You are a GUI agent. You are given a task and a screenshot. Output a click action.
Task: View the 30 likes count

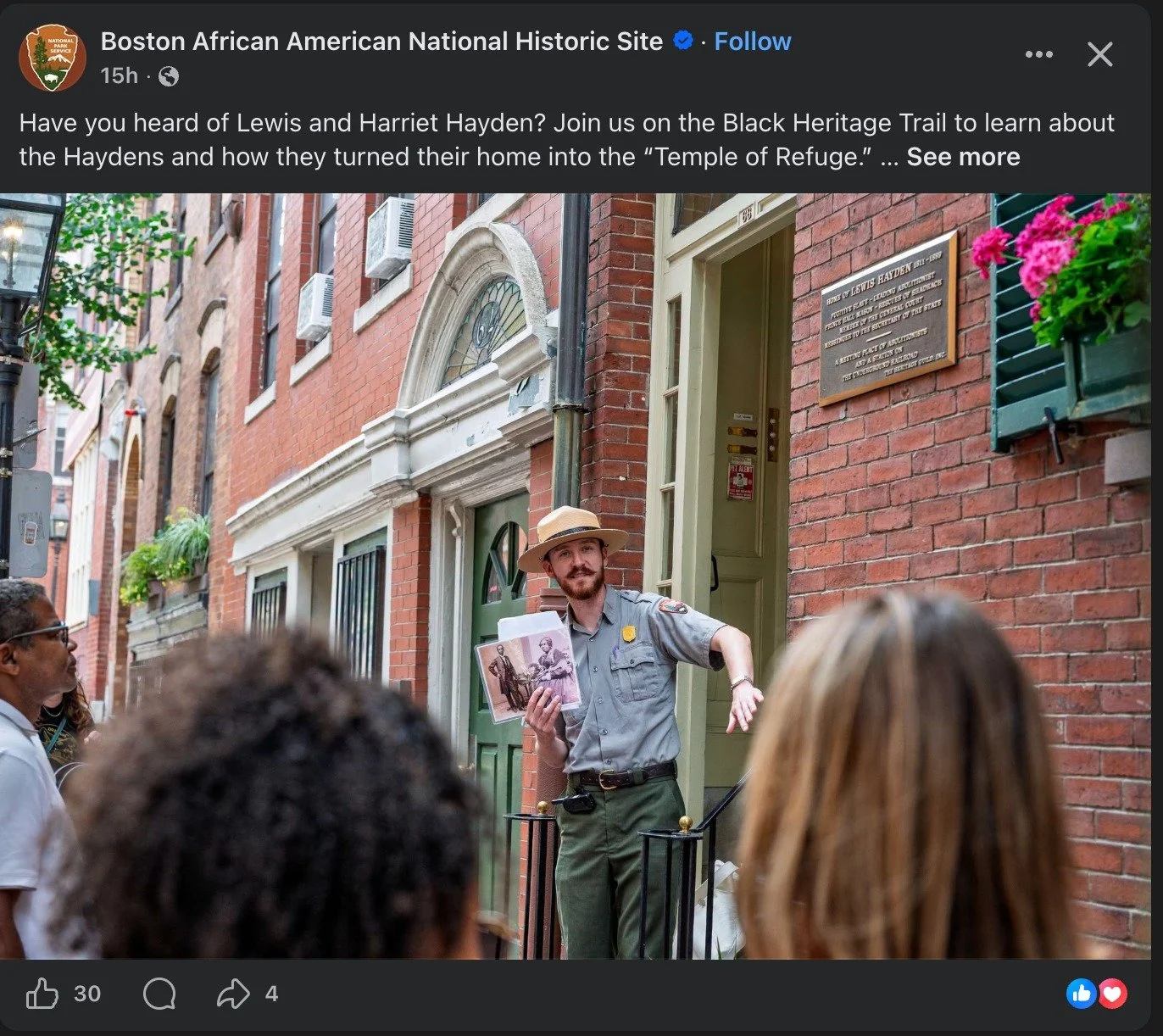(x=87, y=994)
